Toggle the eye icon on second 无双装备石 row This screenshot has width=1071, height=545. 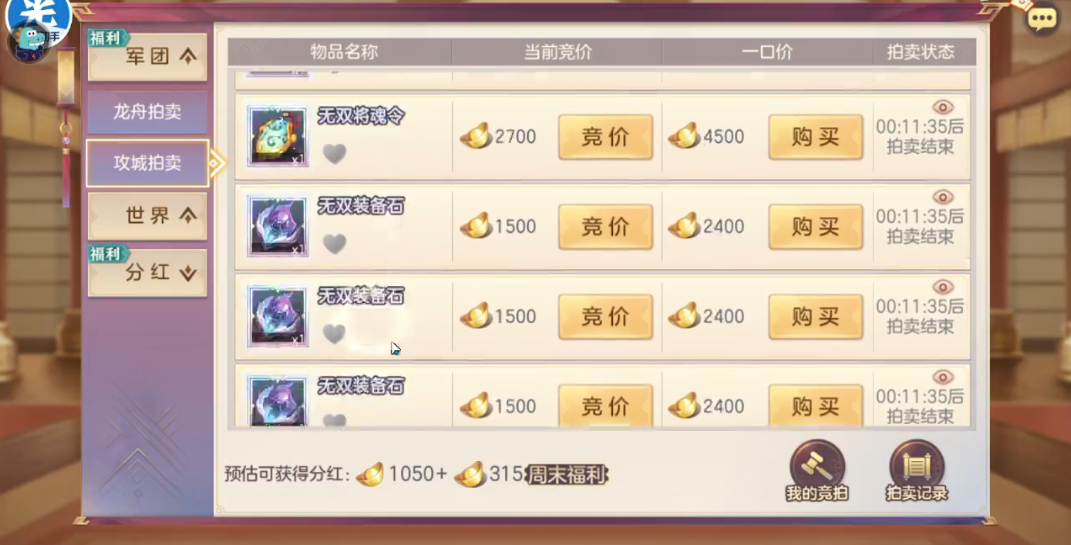pos(943,287)
